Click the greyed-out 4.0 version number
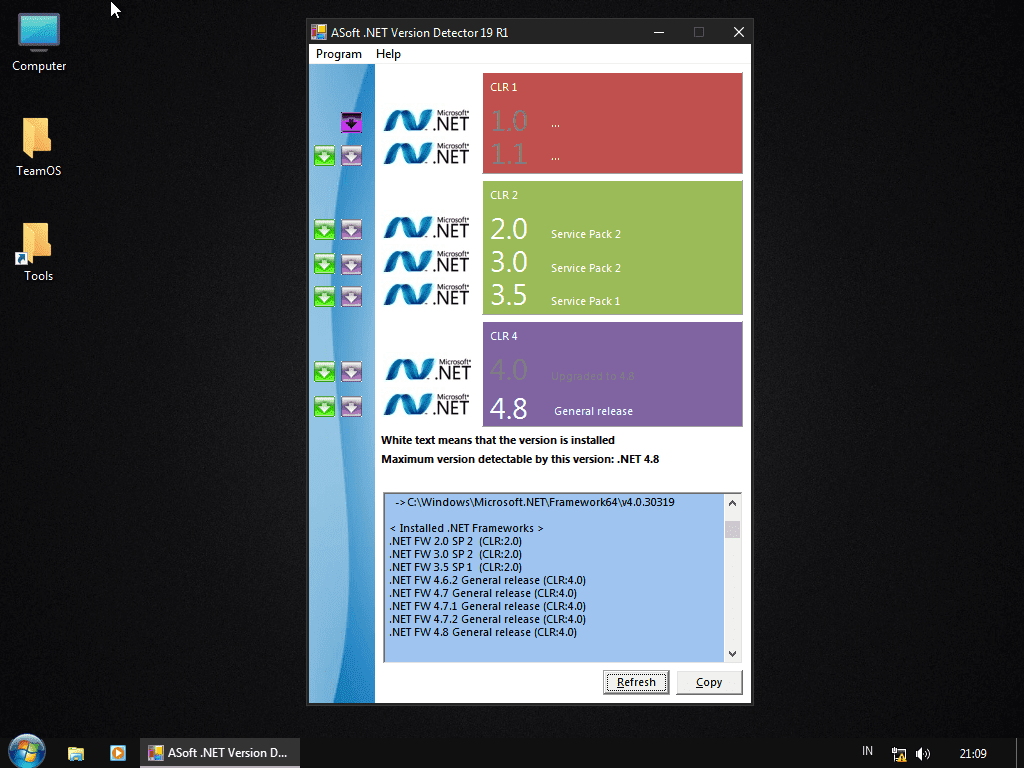 [x=509, y=371]
